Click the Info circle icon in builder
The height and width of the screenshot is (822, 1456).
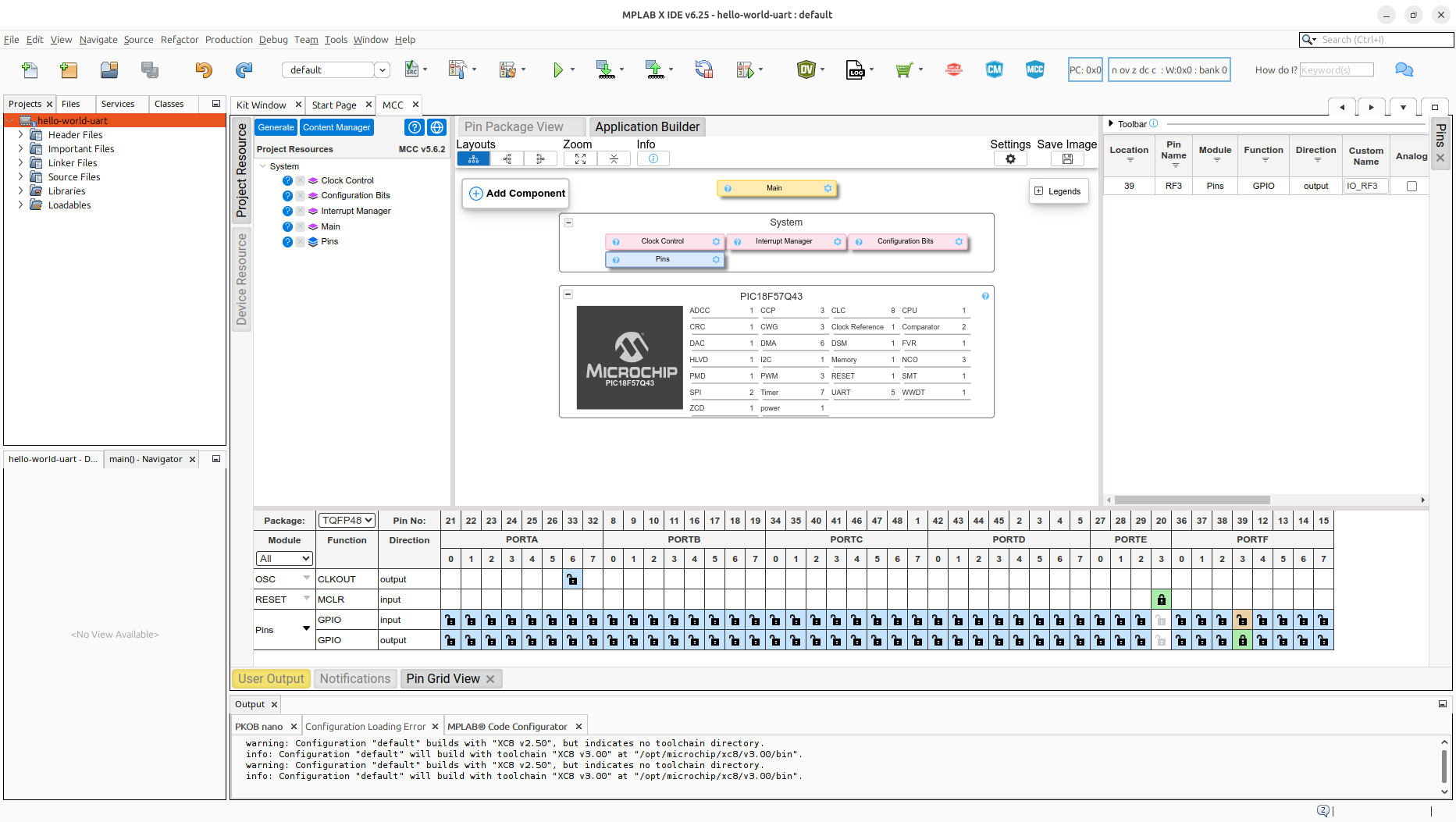coord(653,158)
